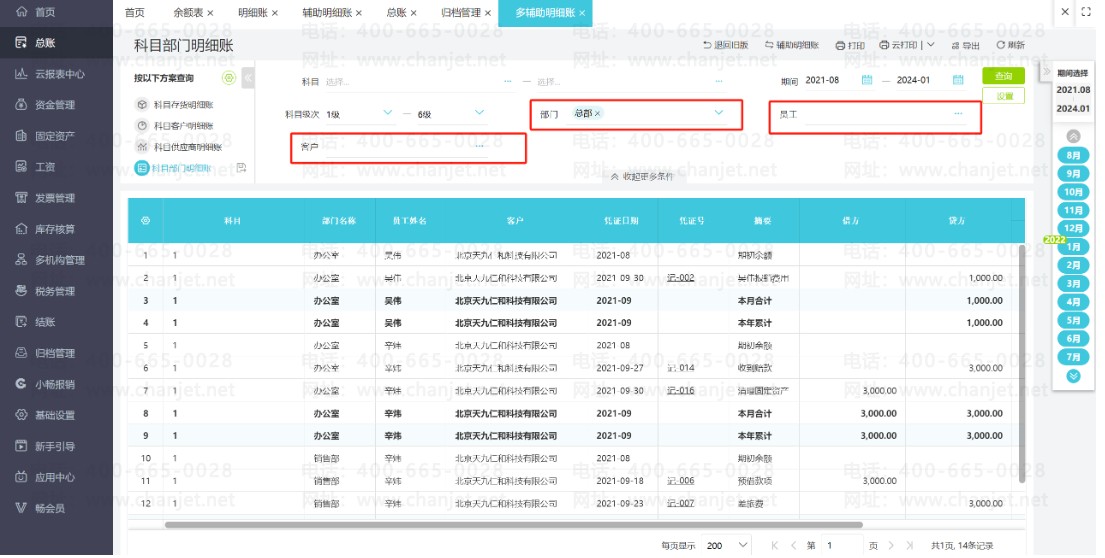The image size is (1105, 558).
Task: Open voucher link 记-002
Action: (x=680, y=278)
